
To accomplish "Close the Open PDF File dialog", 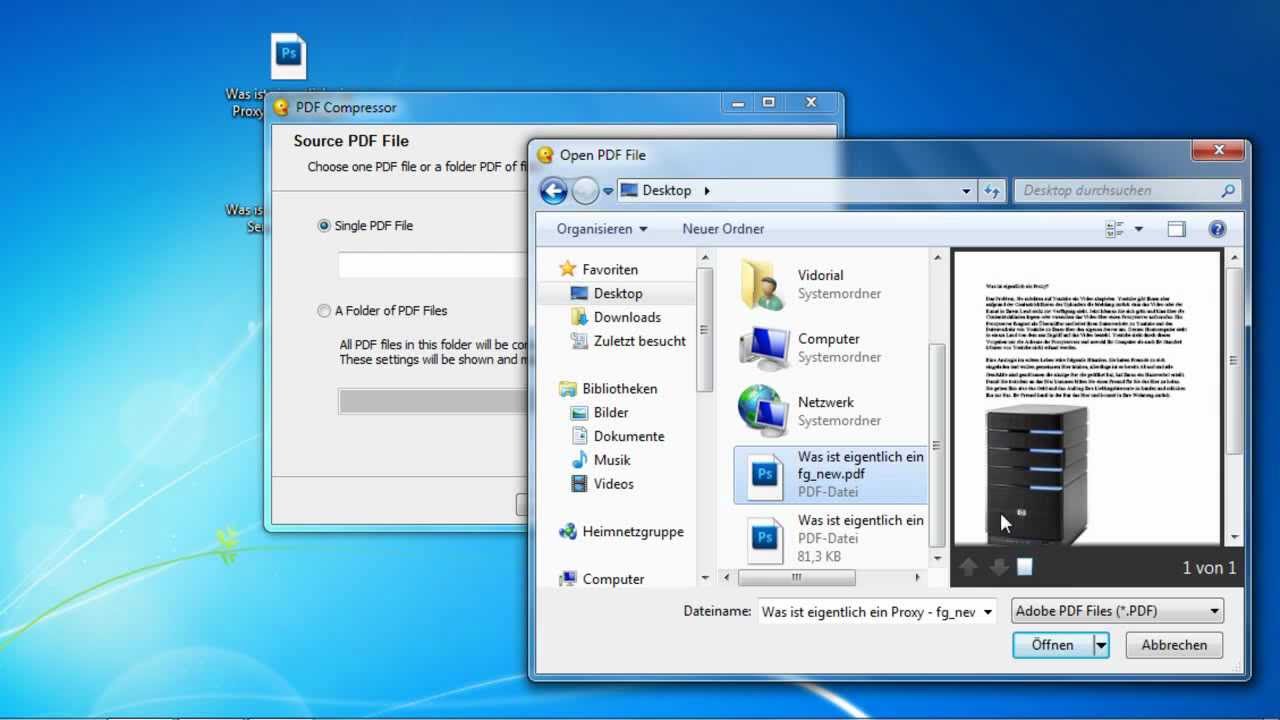I will [x=1219, y=151].
